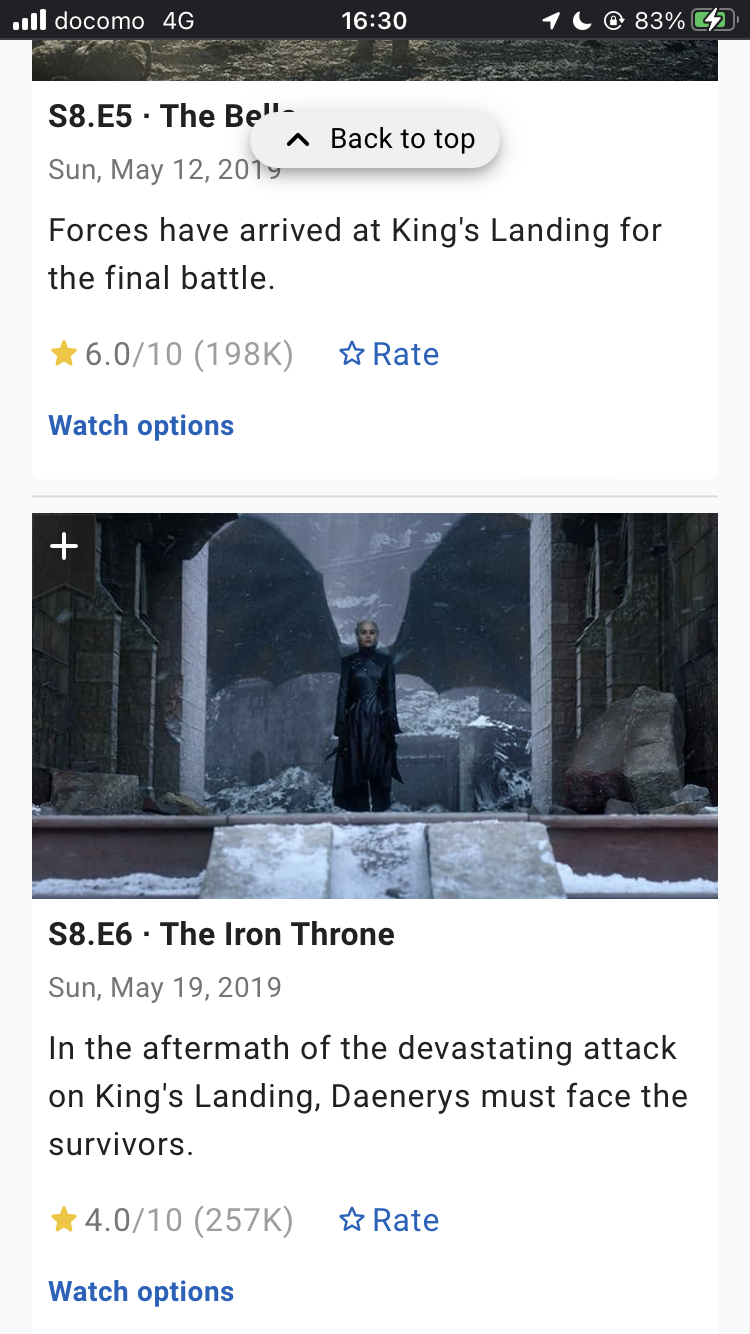Viewport: 750px width, 1334px height.
Task: Tap the yellow star next to 6.0/10
Action: [63, 354]
